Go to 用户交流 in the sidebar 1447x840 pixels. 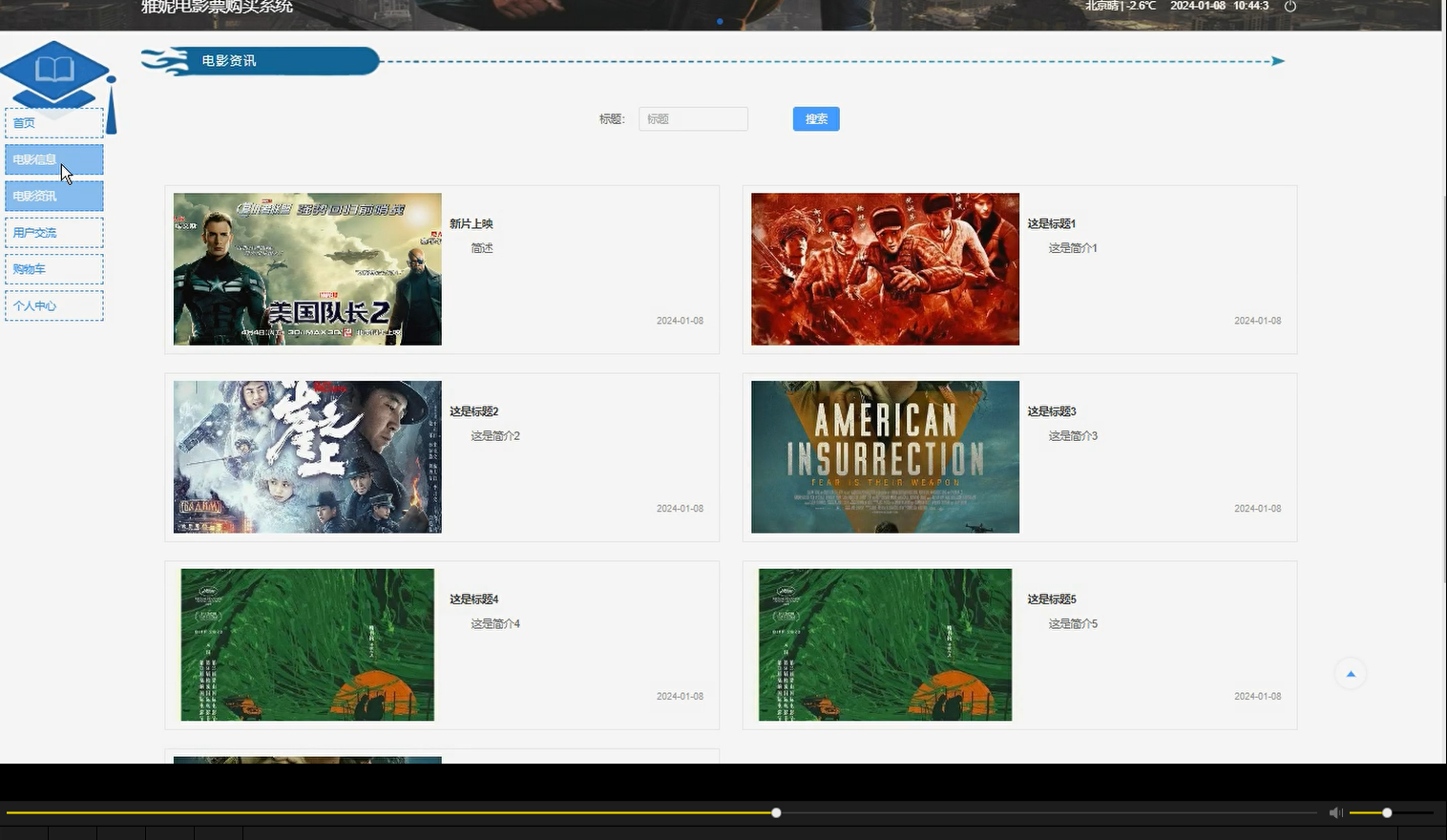pos(54,233)
